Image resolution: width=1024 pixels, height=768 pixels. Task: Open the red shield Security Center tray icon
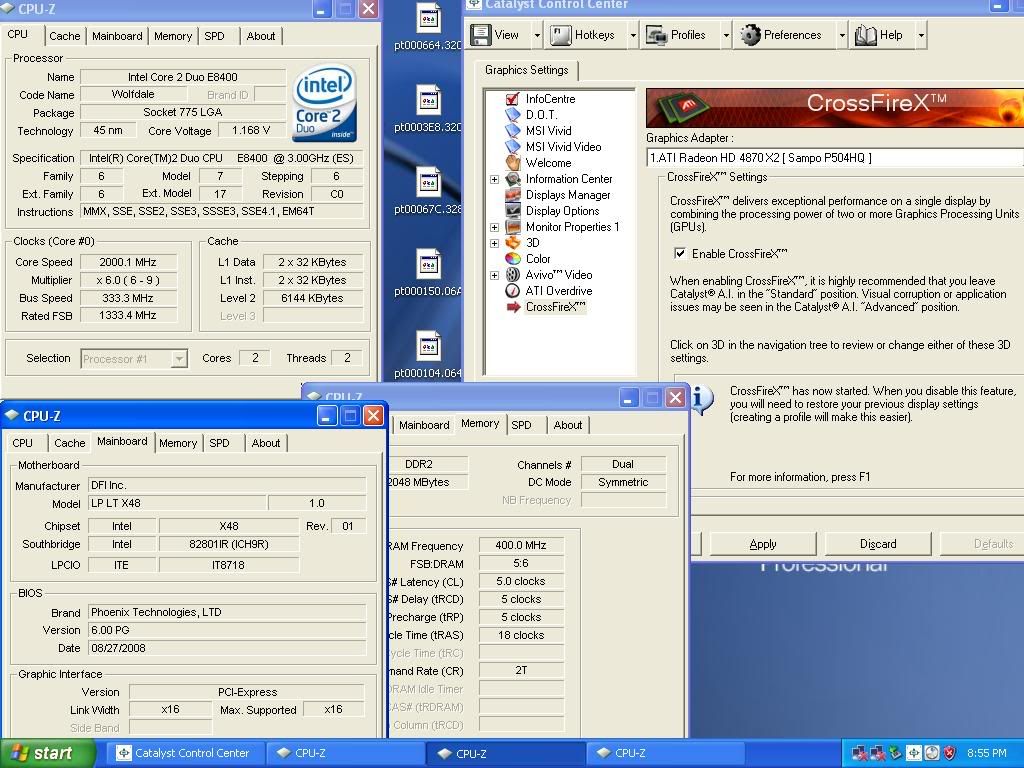click(x=950, y=753)
